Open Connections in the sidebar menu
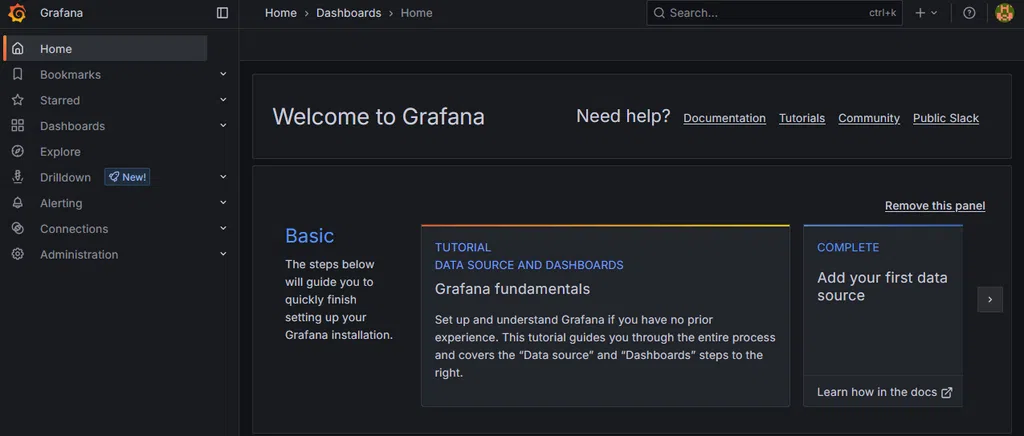 point(74,228)
